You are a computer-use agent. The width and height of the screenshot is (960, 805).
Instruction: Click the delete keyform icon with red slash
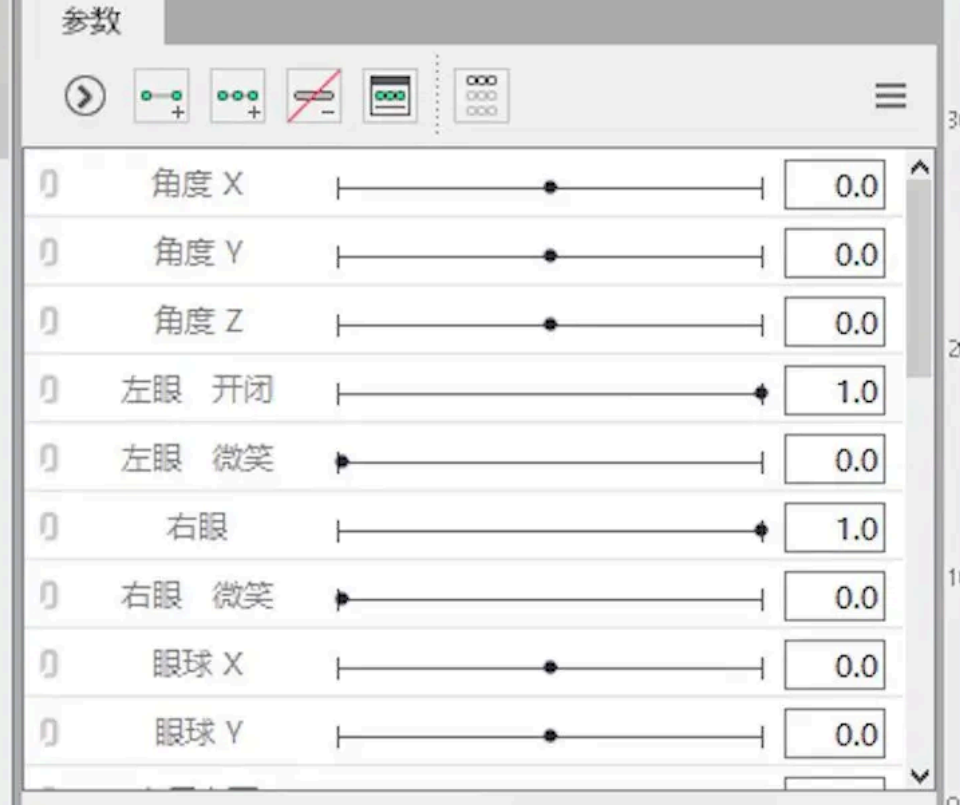click(314, 95)
